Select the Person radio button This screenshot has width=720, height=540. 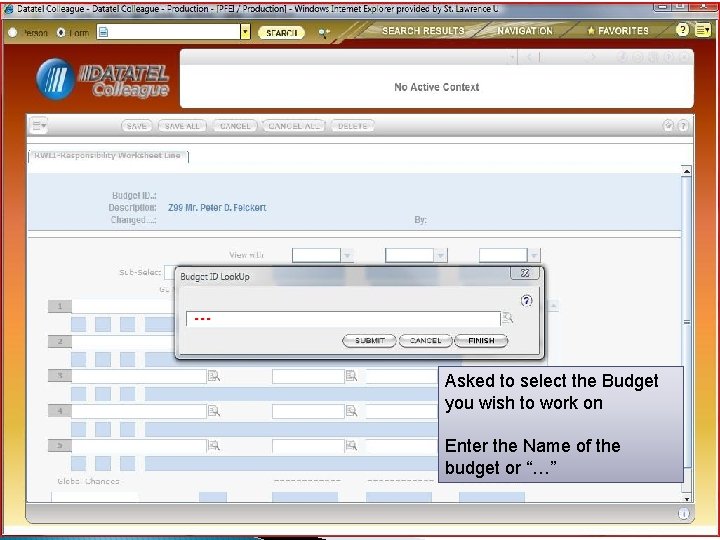[13, 33]
